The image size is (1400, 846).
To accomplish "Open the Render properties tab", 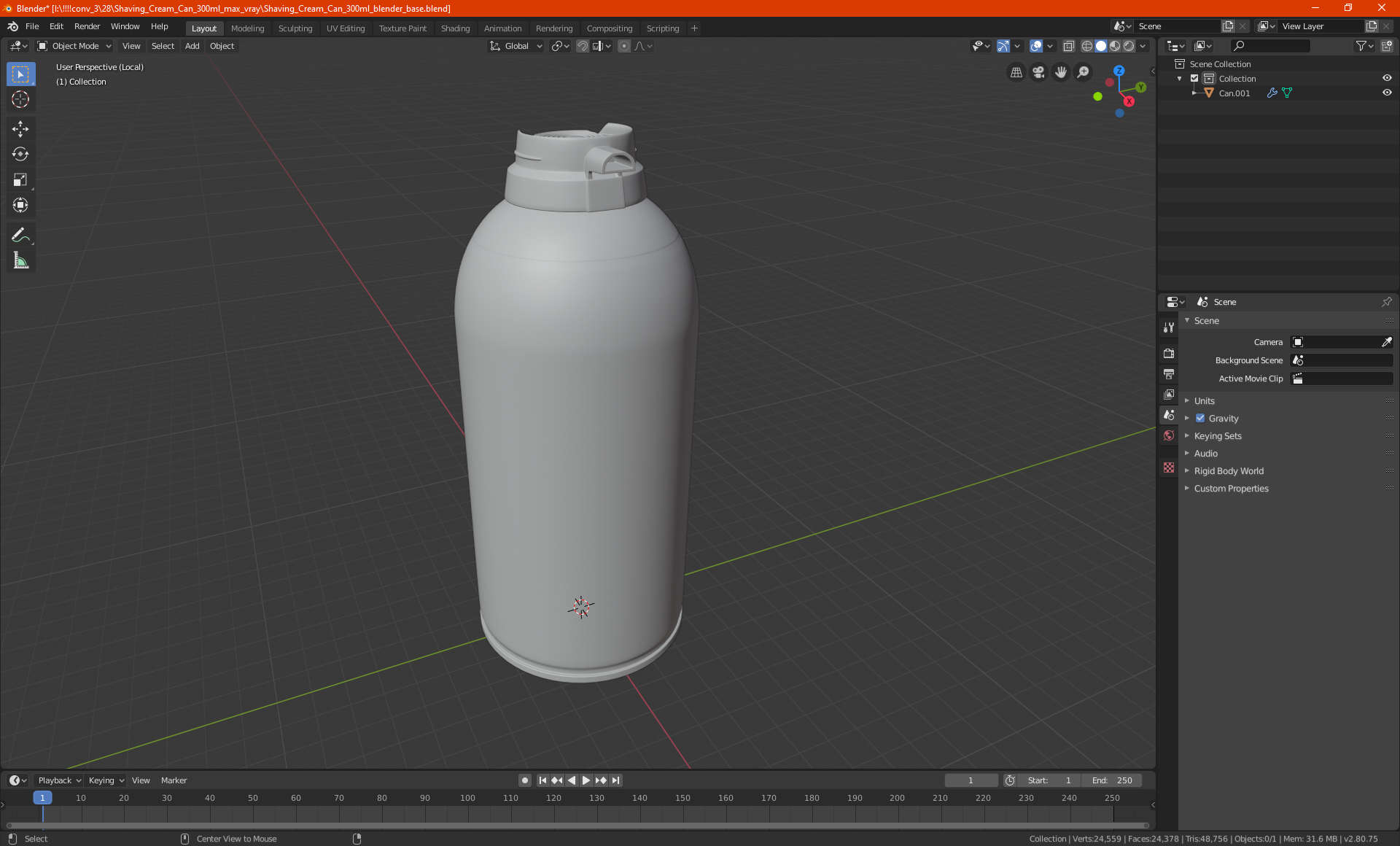I will pyautogui.click(x=1169, y=354).
